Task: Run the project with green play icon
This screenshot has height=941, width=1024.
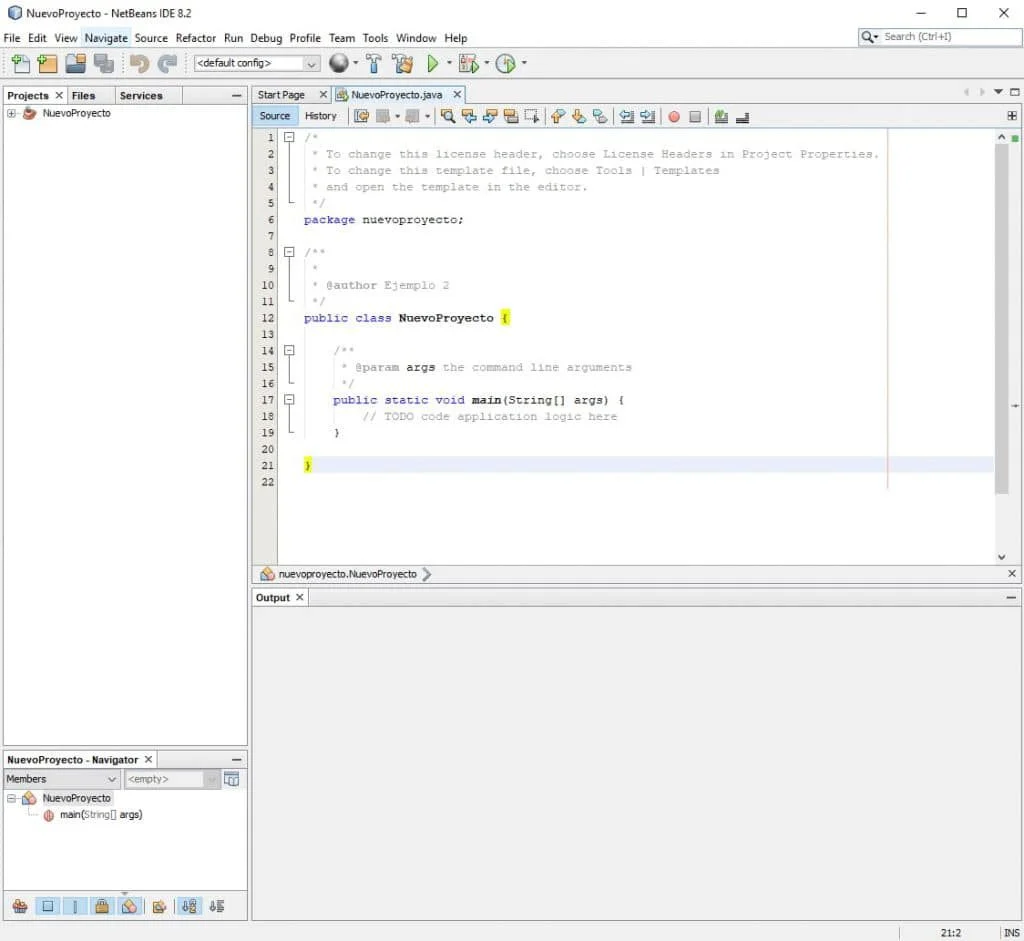Action: tap(432, 63)
